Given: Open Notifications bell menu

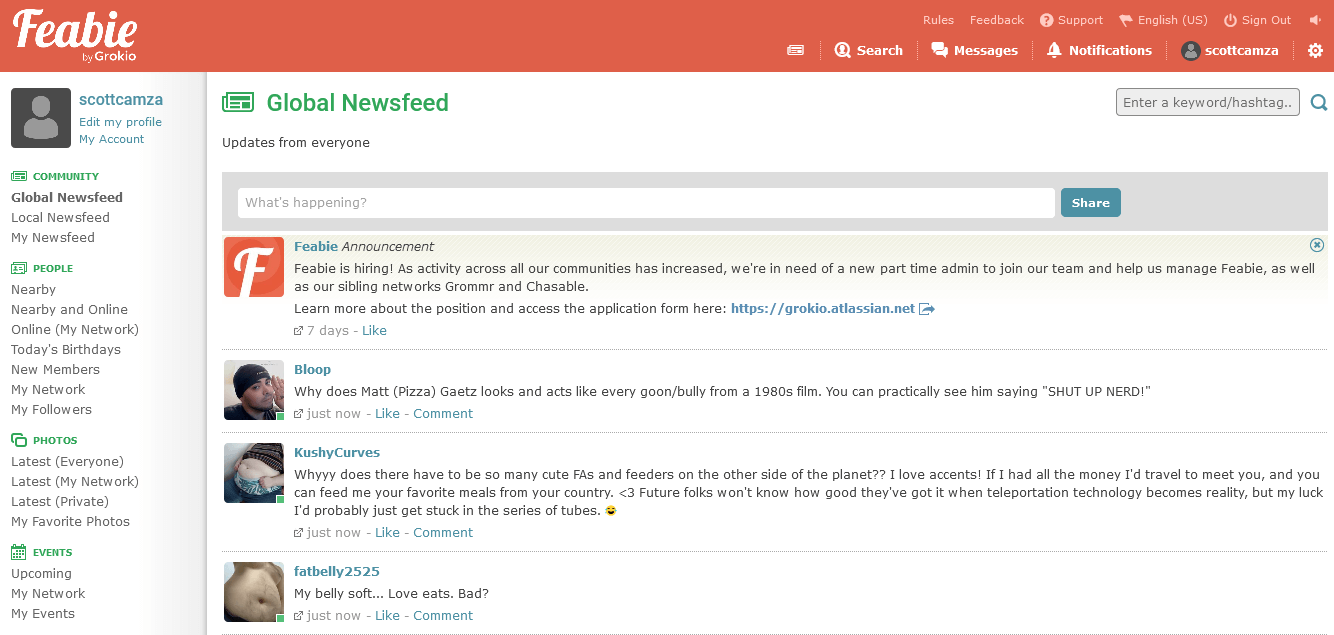Looking at the screenshot, I should coord(1099,50).
